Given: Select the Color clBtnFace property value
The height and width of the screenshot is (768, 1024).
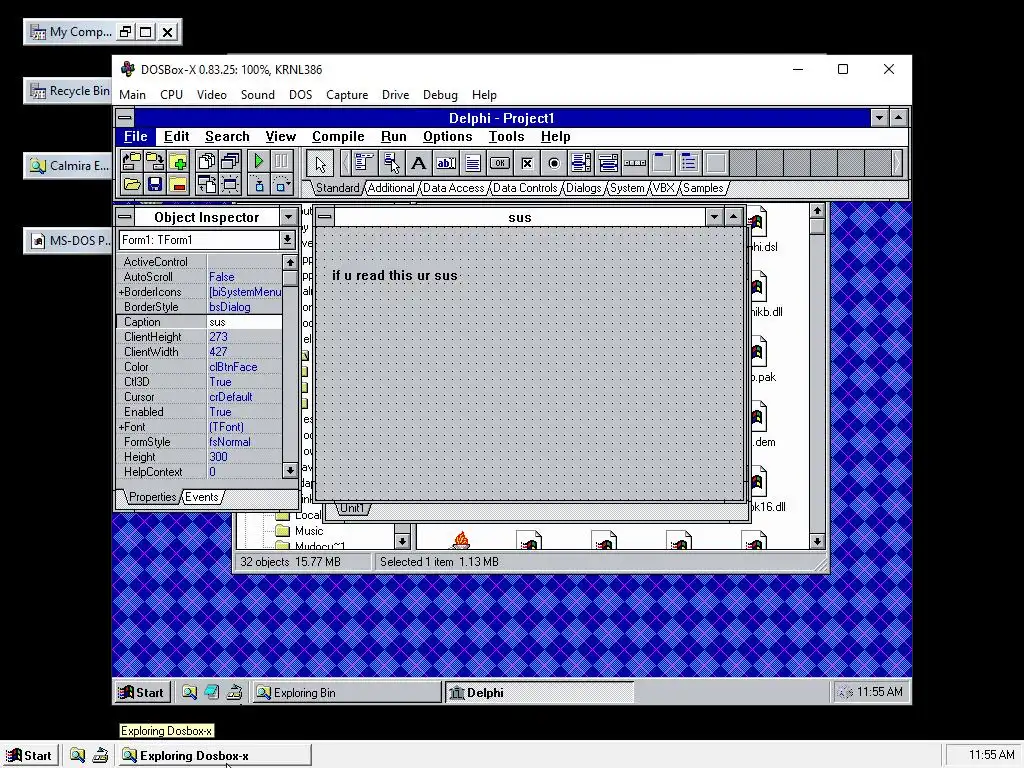Looking at the screenshot, I should [245, 367].
